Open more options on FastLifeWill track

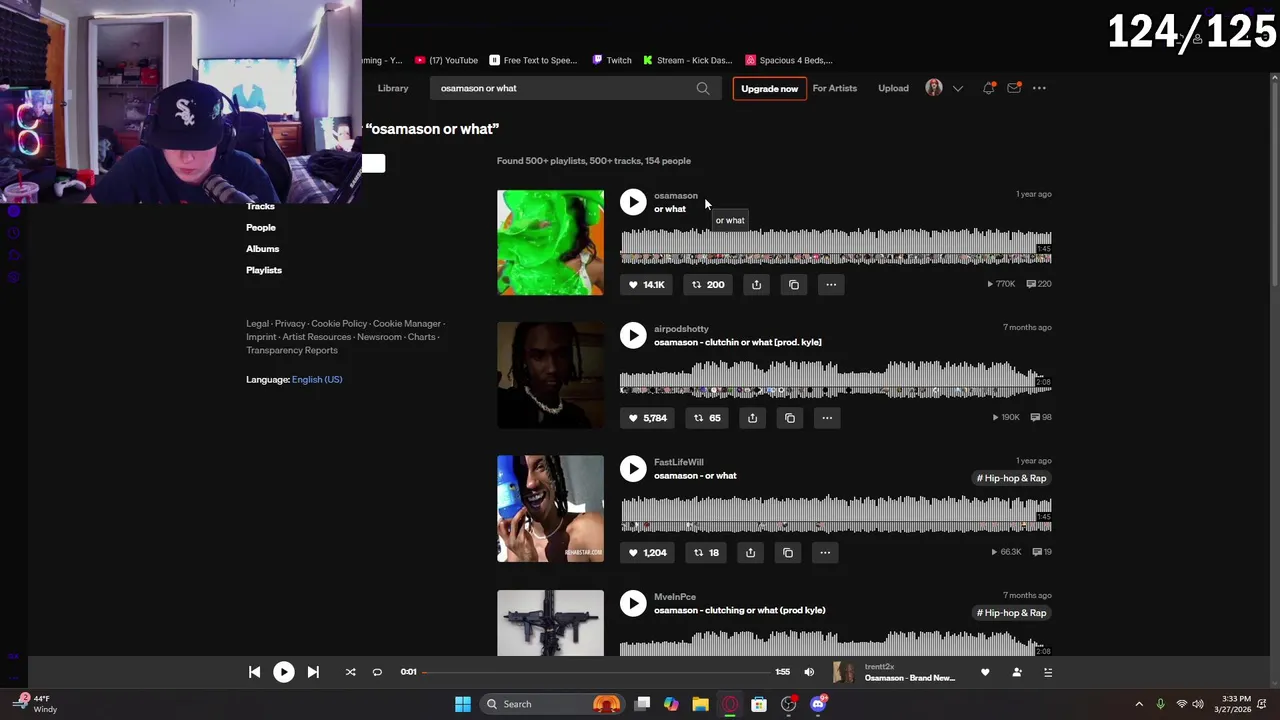(825, 552)
